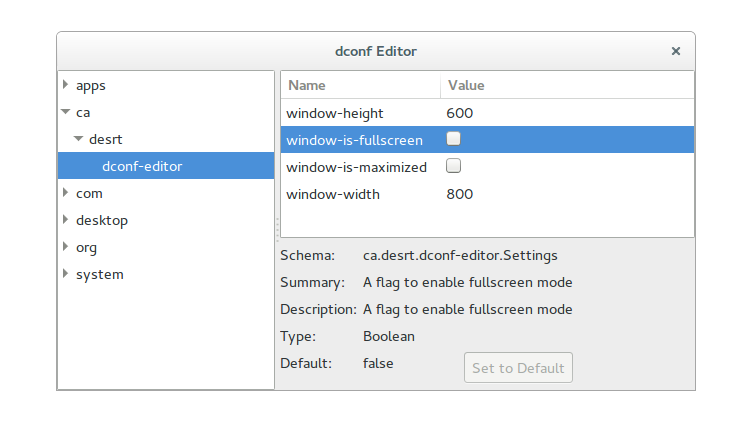Sort by the Name column header
752x423 pixels.
click(361, 85)
